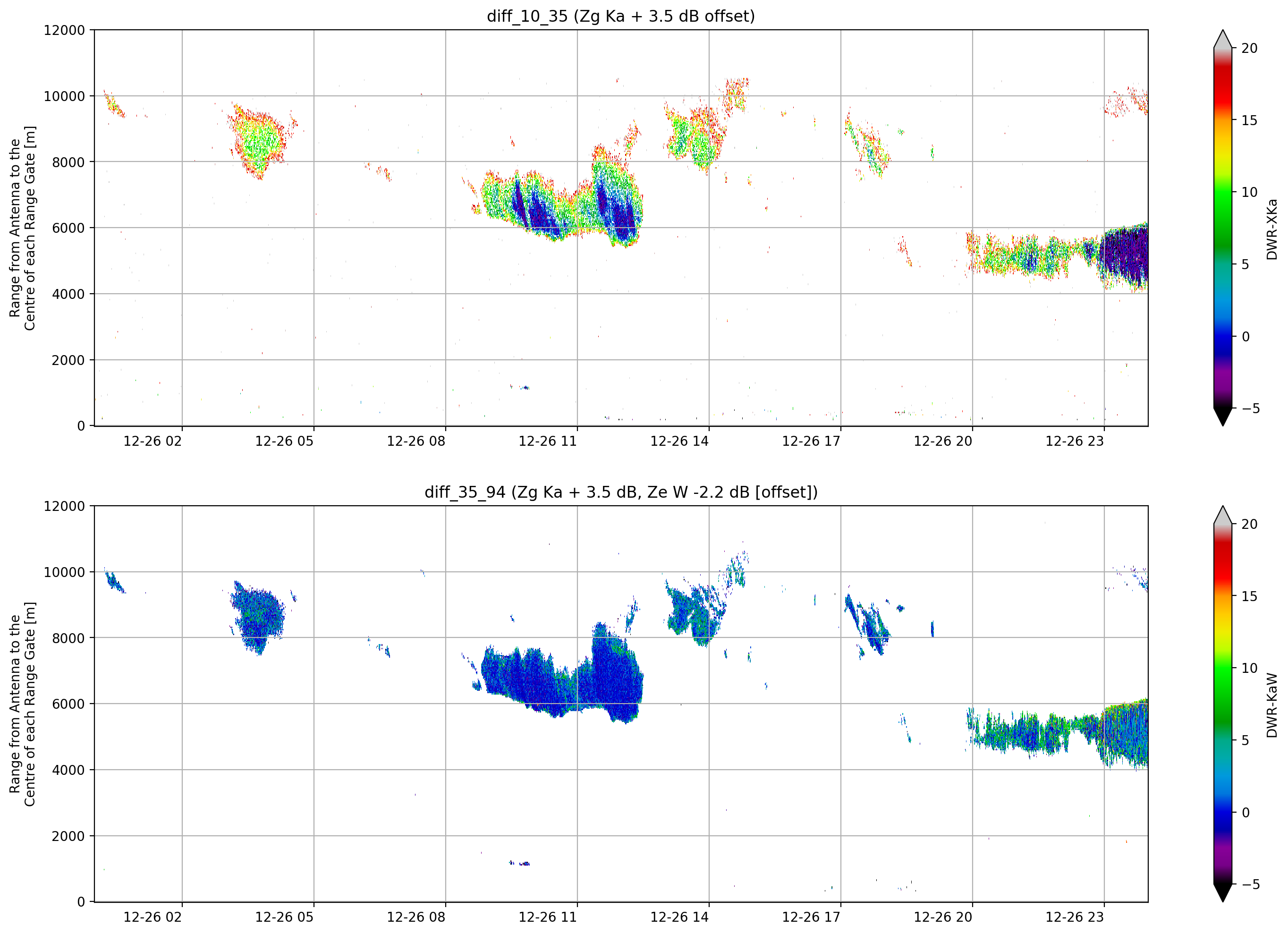This screenshot has width=1288, height=934.
Task: Select the 10 tick on DWR-XKa colorbar
Action: pos(1249,192)
